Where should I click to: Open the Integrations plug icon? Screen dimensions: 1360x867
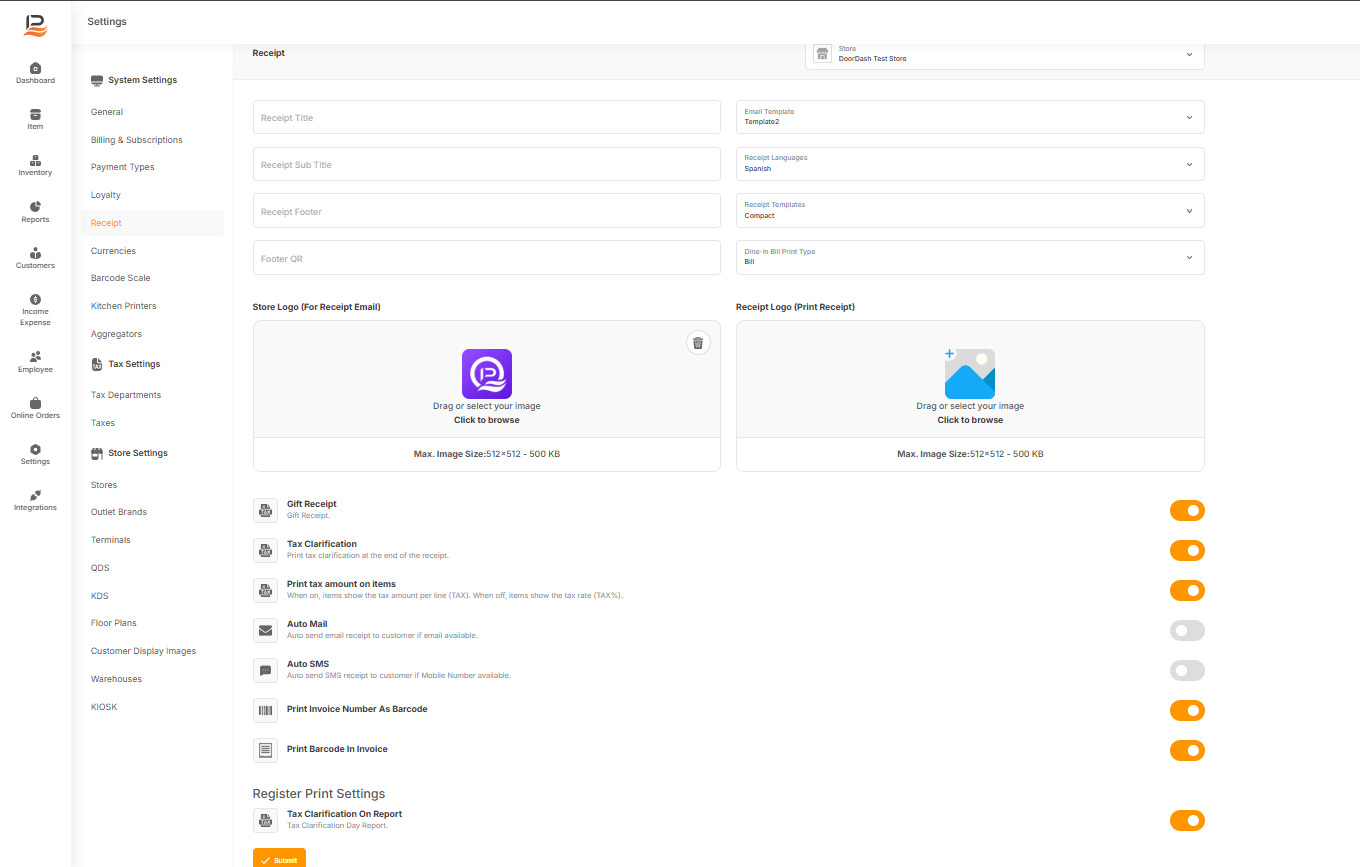point(35,495)
